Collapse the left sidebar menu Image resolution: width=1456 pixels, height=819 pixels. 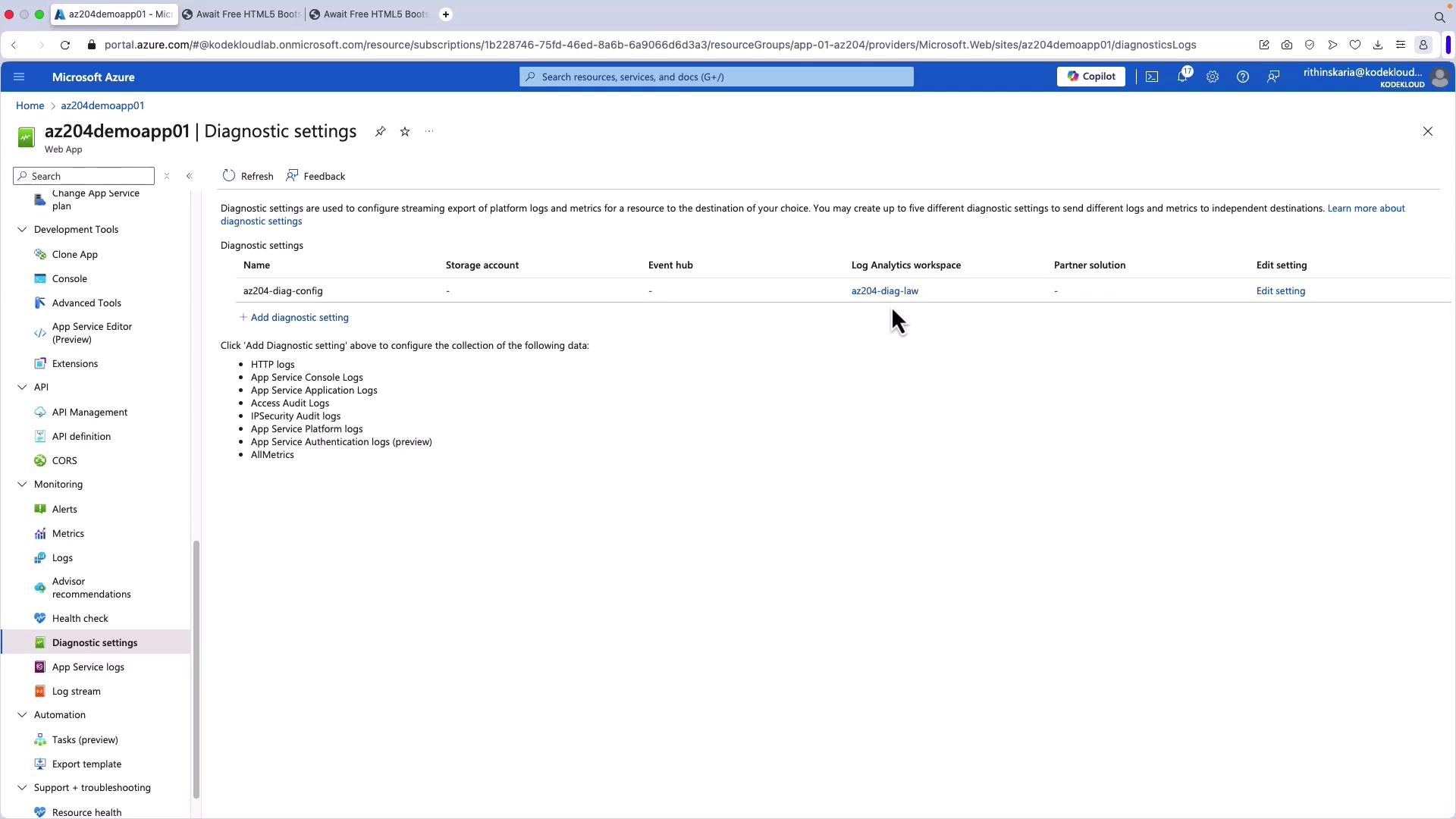[190, 176]
